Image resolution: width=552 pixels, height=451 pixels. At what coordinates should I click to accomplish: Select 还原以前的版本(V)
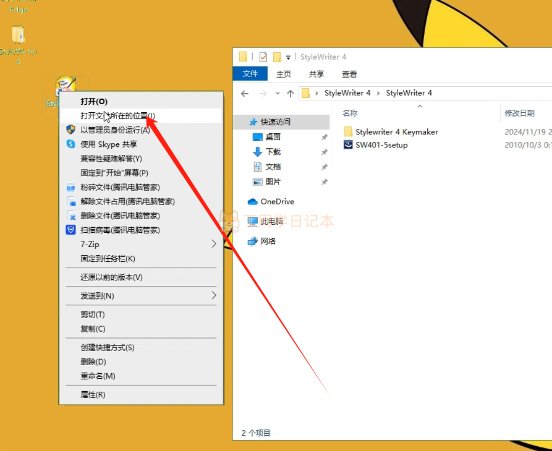[141, 277]
